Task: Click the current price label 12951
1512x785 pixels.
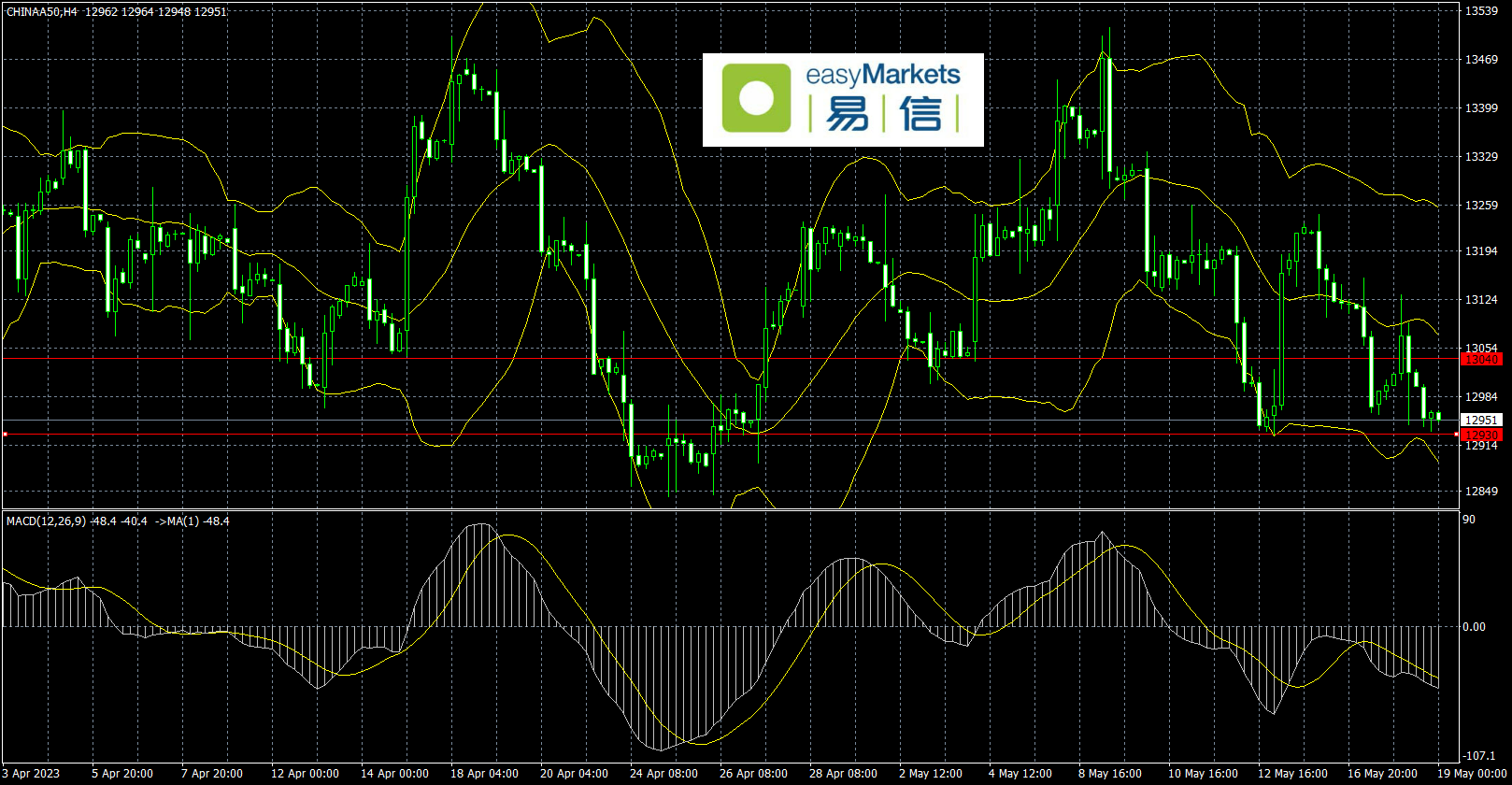Action: point(1481,421)
